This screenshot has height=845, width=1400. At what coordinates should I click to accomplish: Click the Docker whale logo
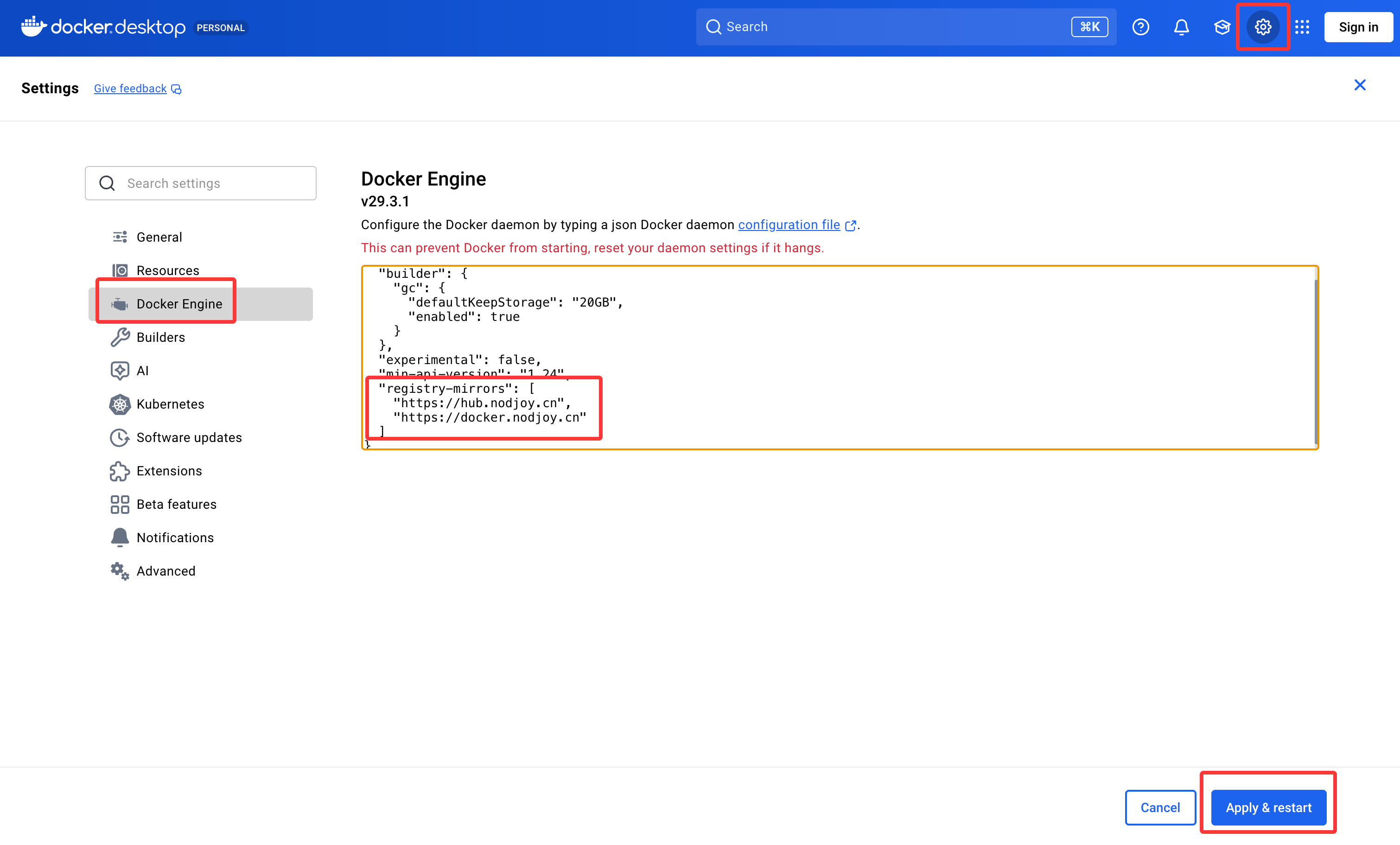(x=33, y=26)
